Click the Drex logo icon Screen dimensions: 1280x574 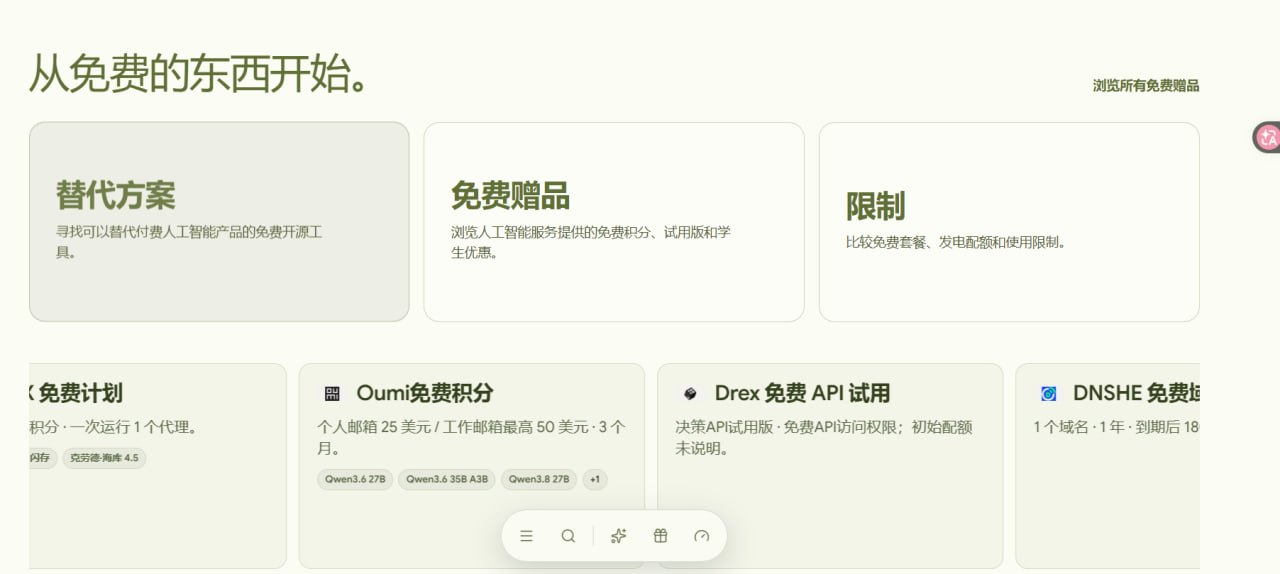point(690,393)
